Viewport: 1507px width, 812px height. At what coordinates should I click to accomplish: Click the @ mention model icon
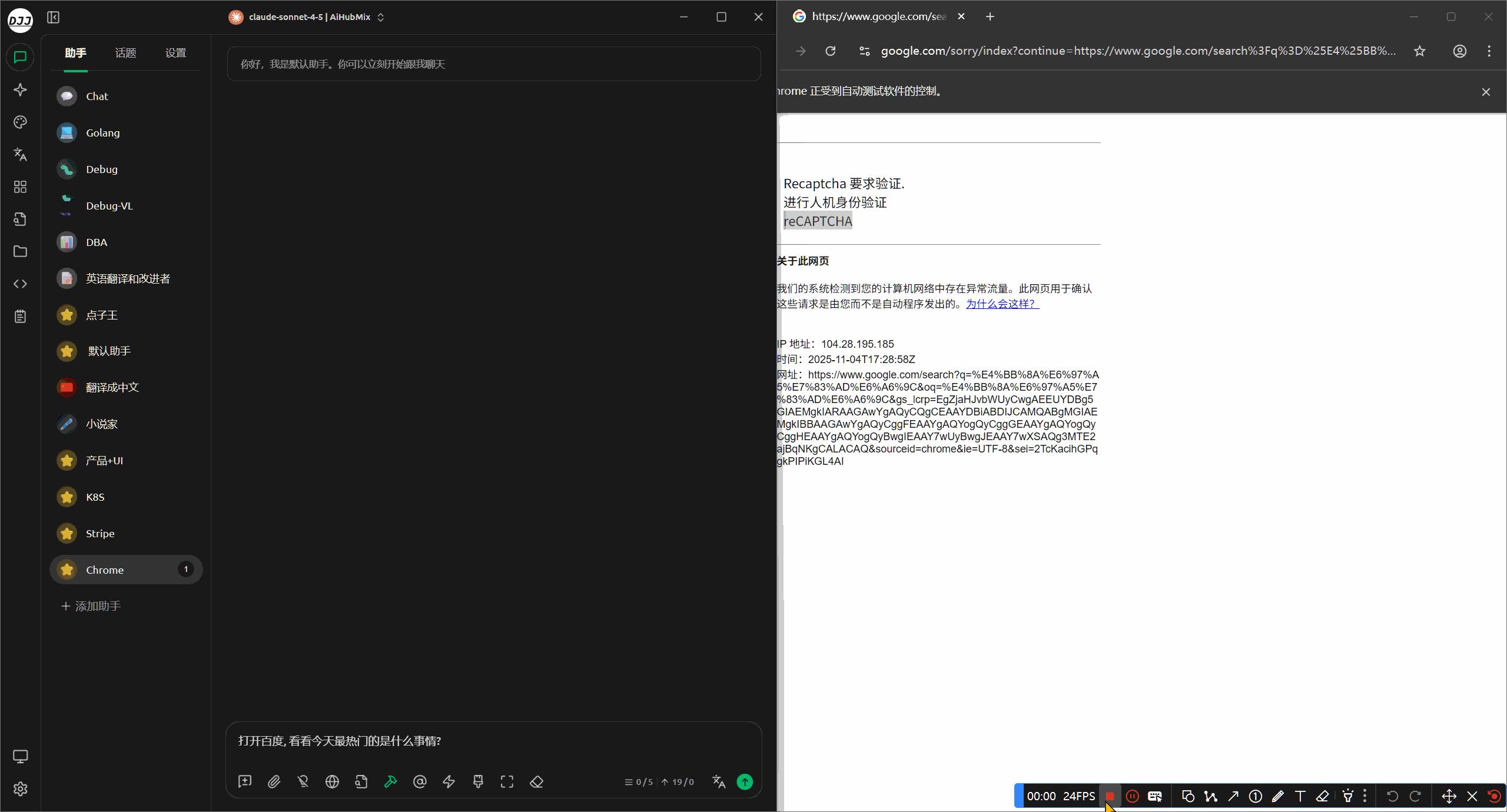tap(420, 781)
